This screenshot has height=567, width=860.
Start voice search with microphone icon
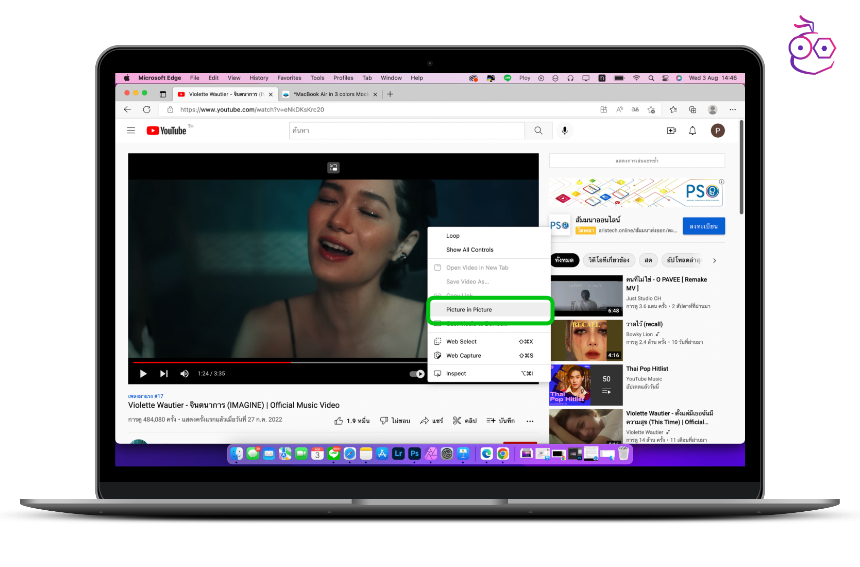[x=565, y=130]
